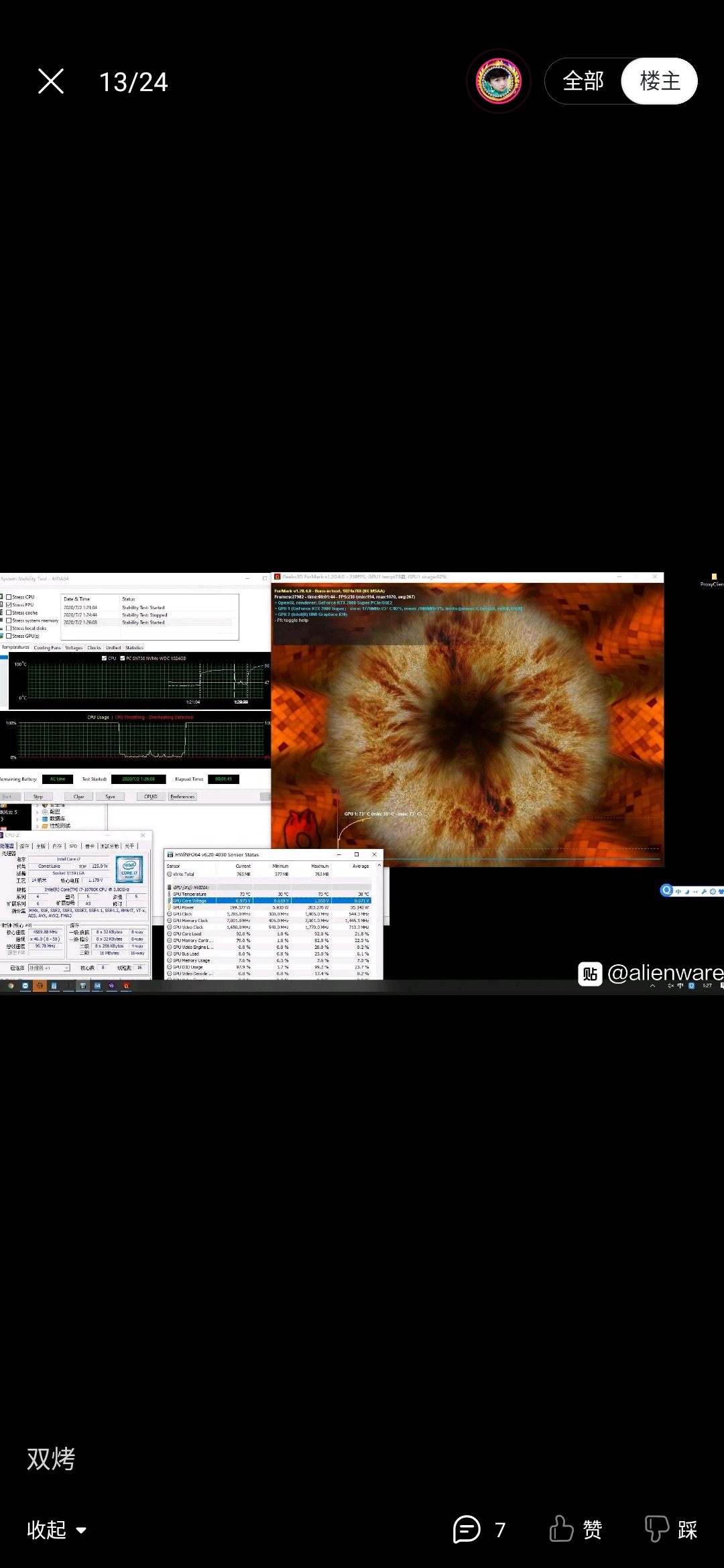
Task: Click the Clear button in AIDA64
Action: tap(79, 797)
